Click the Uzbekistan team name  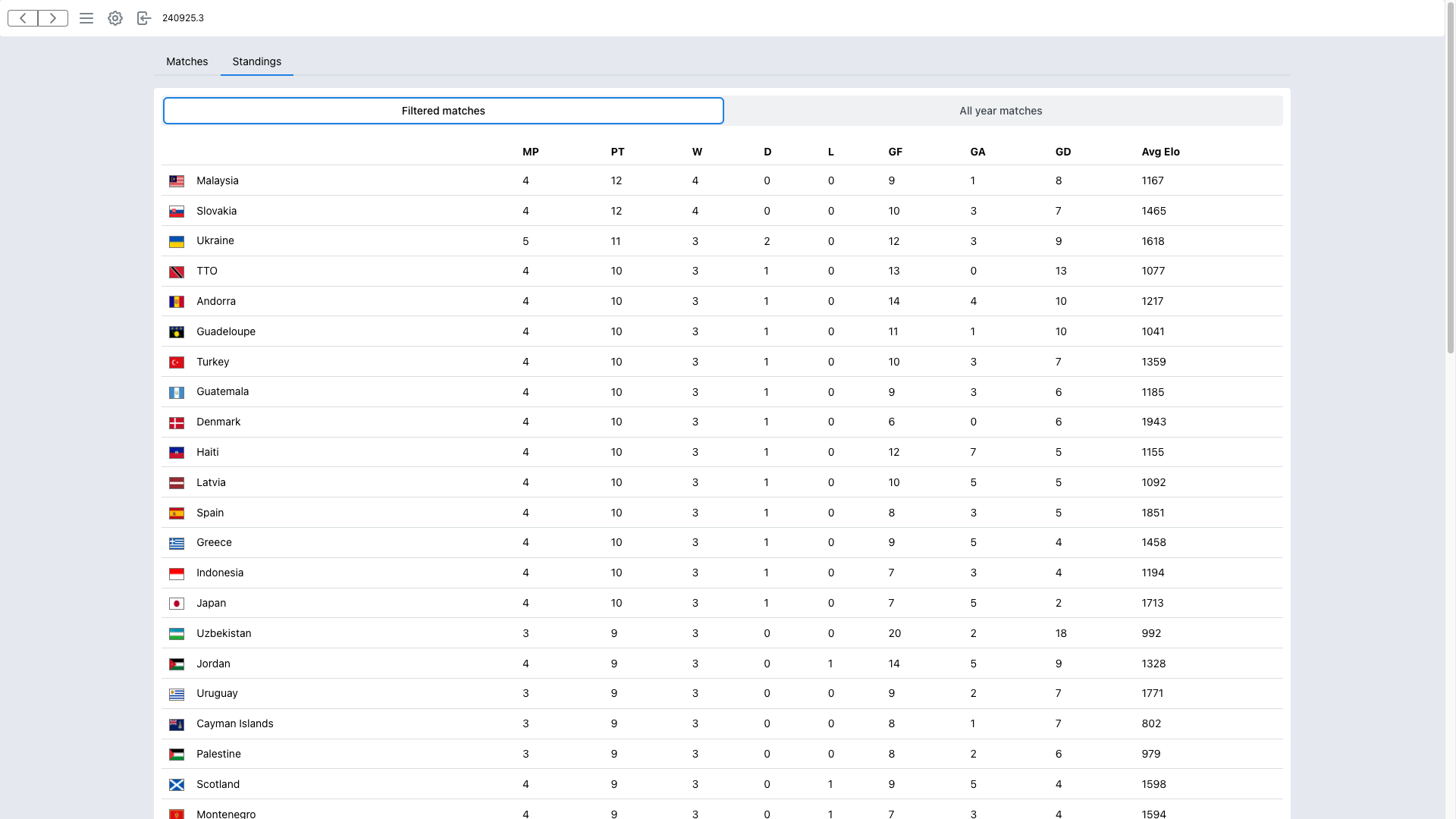coord(224,633)
